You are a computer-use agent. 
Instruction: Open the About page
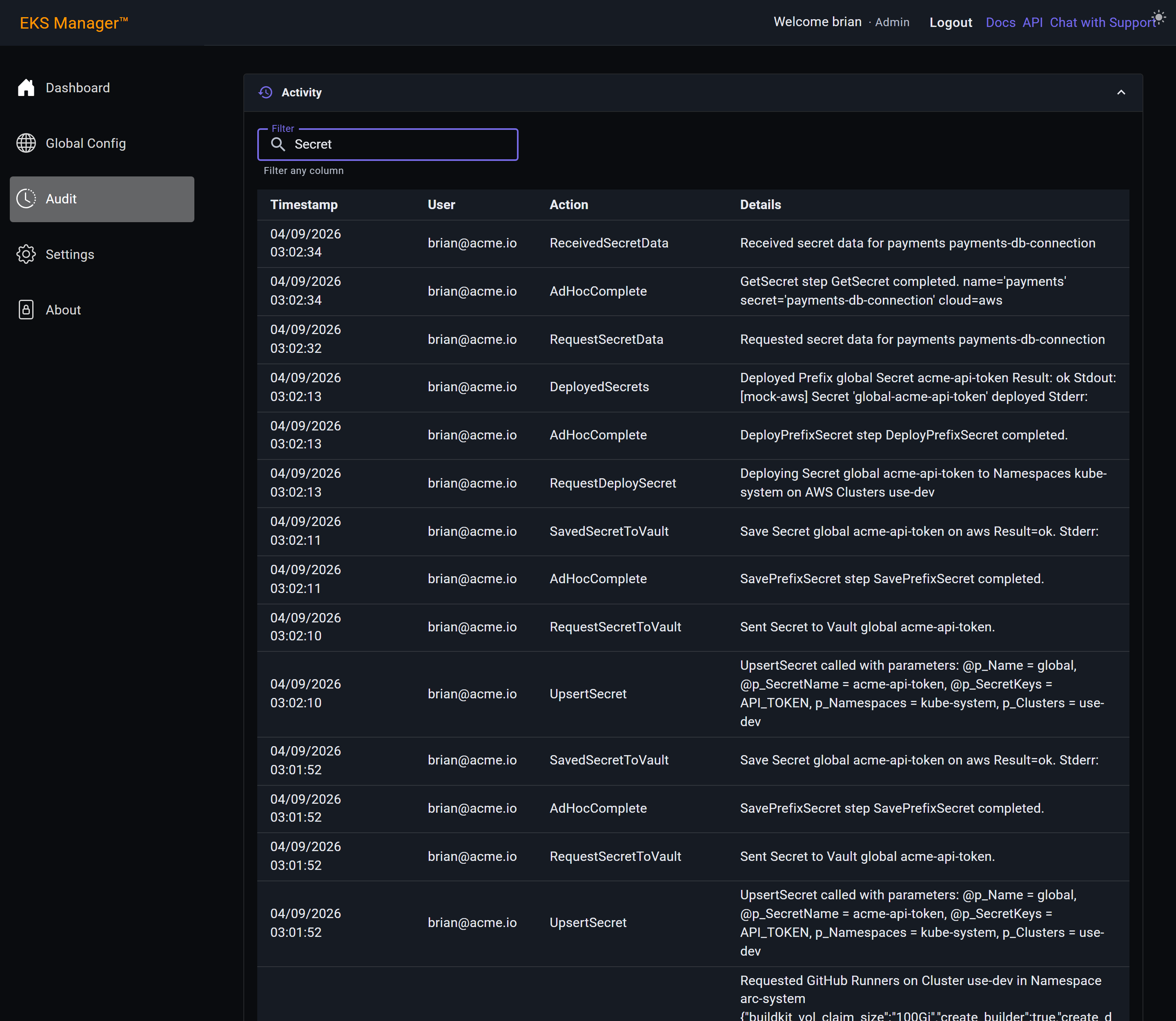pos(102,310)
